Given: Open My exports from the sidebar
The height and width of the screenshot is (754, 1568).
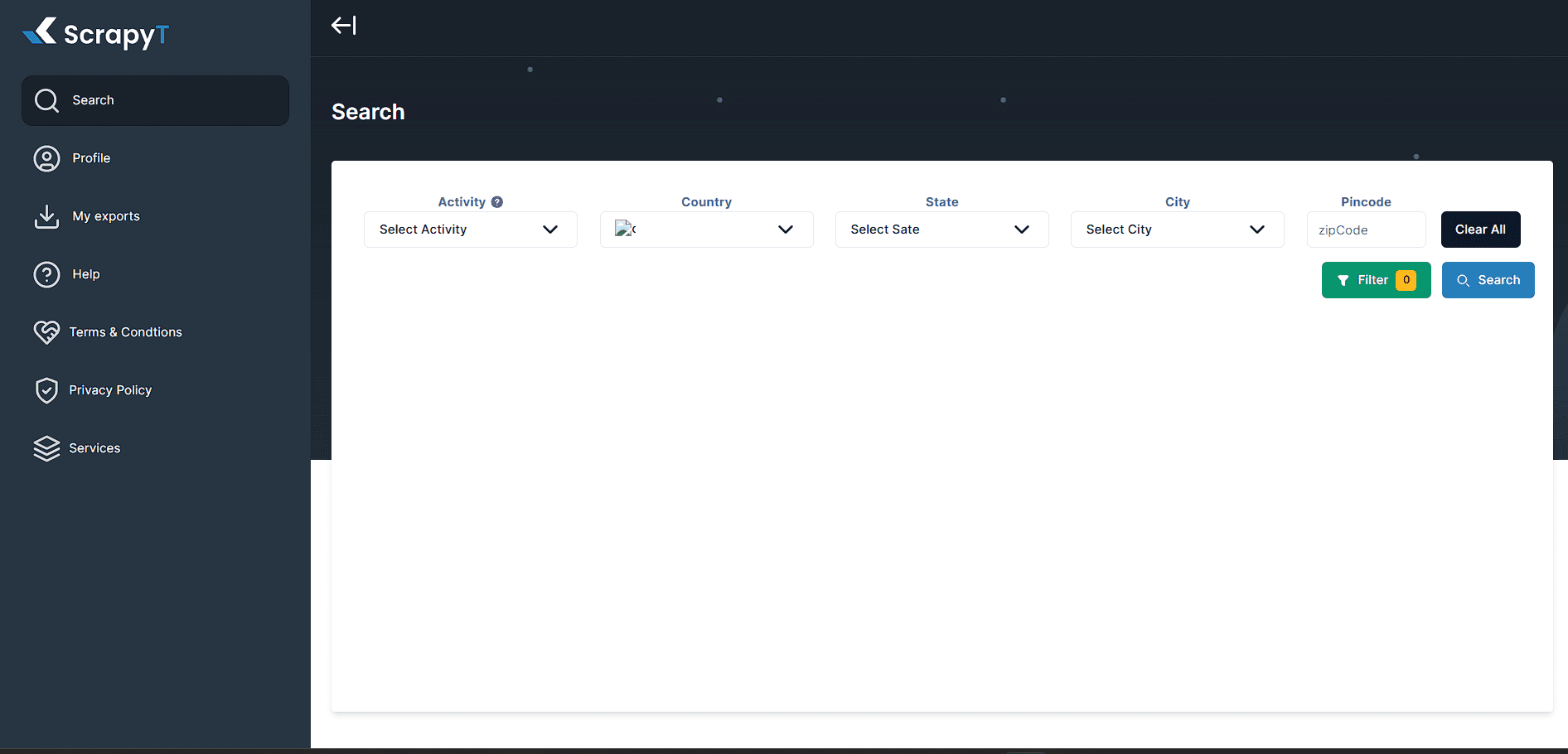Looking at the screenshot, I should [106, 216].
